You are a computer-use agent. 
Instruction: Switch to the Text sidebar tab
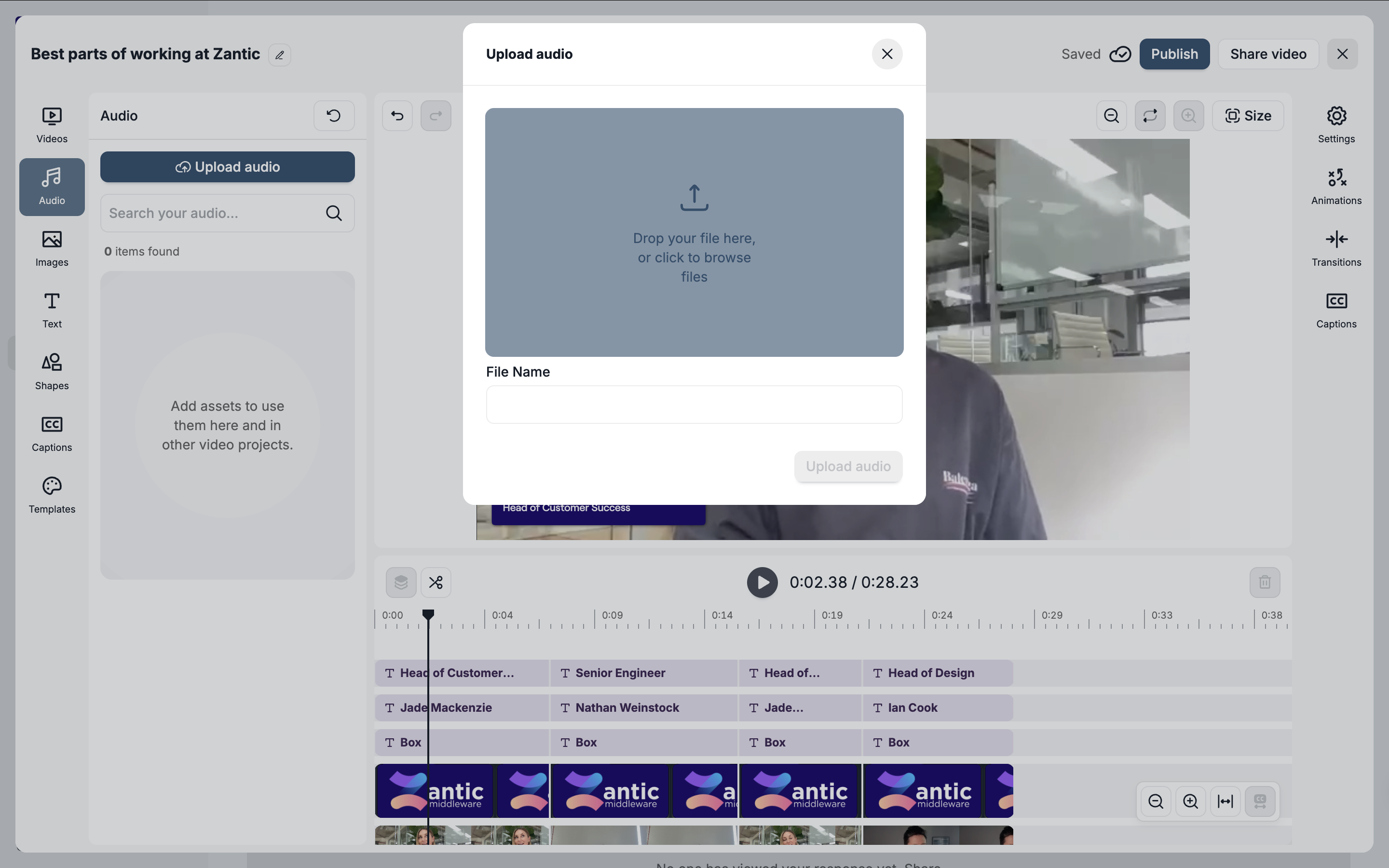point(52,310)
